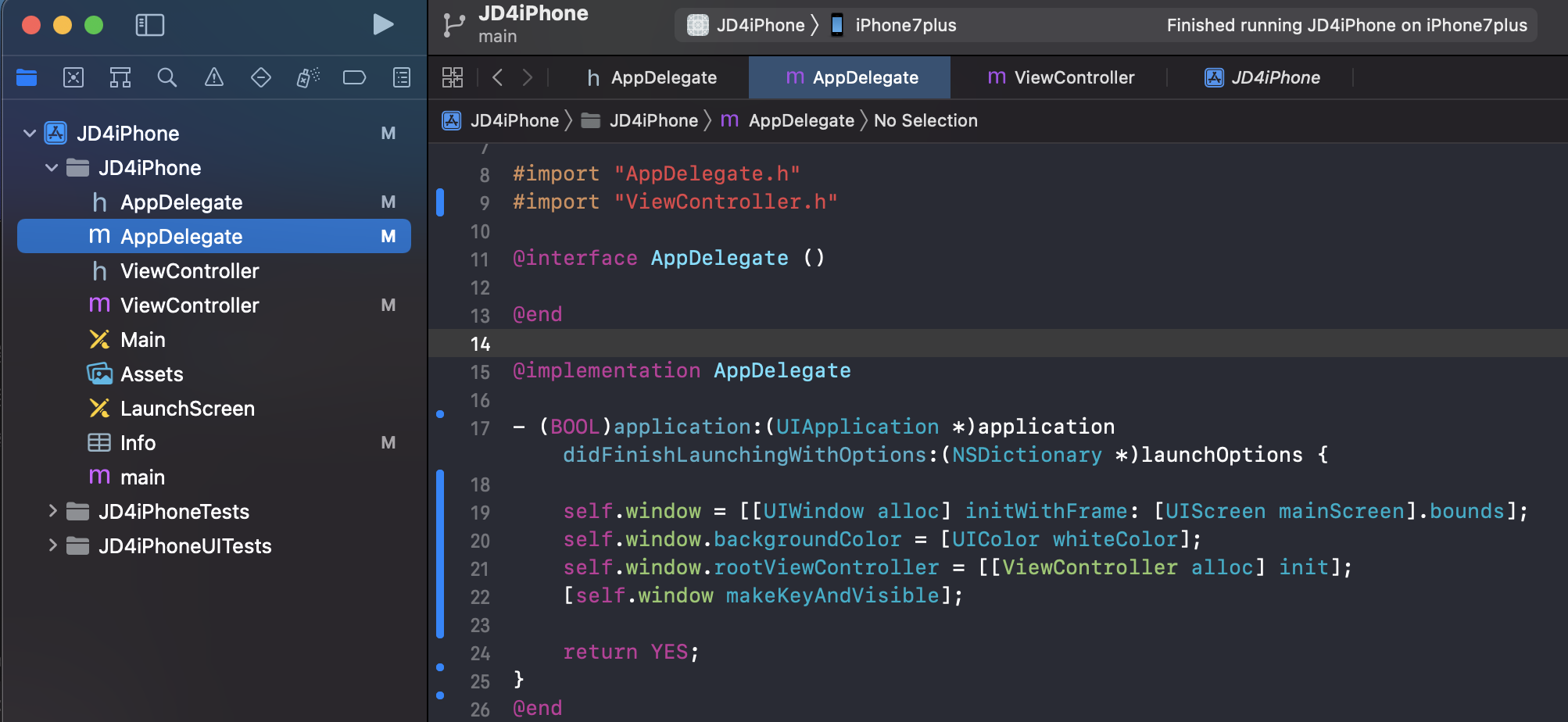Show the Issue navigator warning icon
The image size is (1568, 722).
point(214,77)
